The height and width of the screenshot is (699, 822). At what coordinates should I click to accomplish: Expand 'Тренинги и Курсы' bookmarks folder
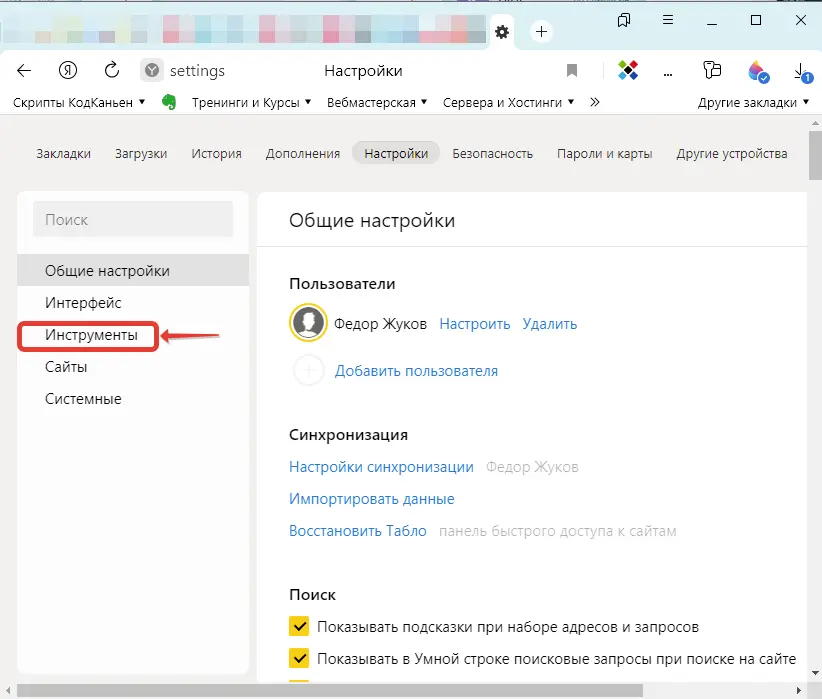251,102
